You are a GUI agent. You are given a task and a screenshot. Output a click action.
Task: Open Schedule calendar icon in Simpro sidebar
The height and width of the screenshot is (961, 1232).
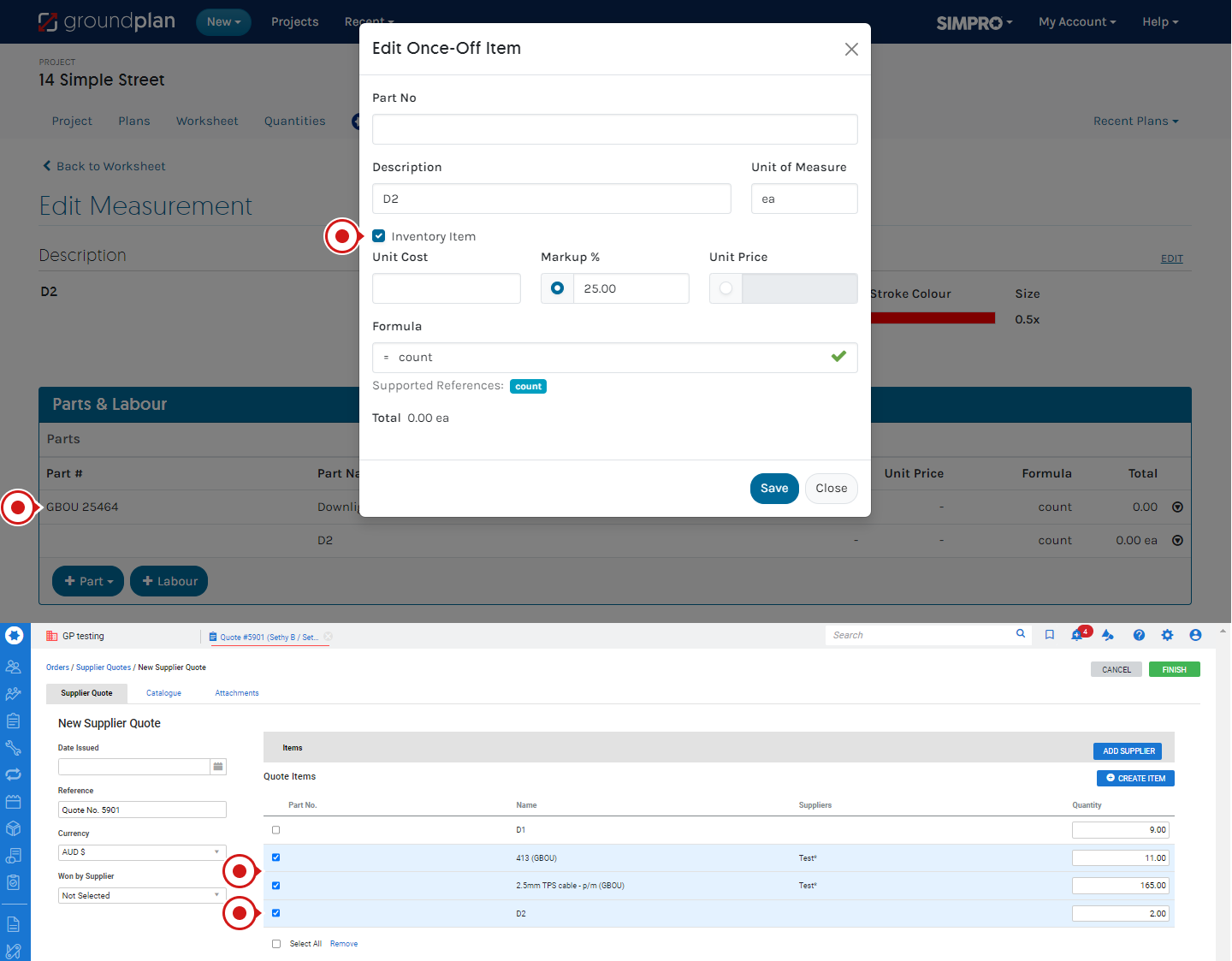(x=14, y=802)
